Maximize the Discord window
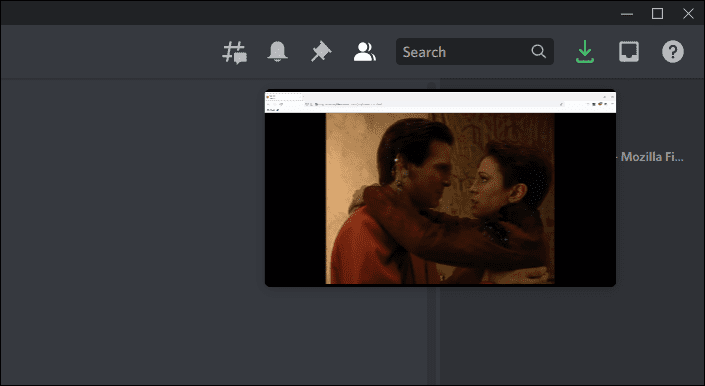 point(657,14)
